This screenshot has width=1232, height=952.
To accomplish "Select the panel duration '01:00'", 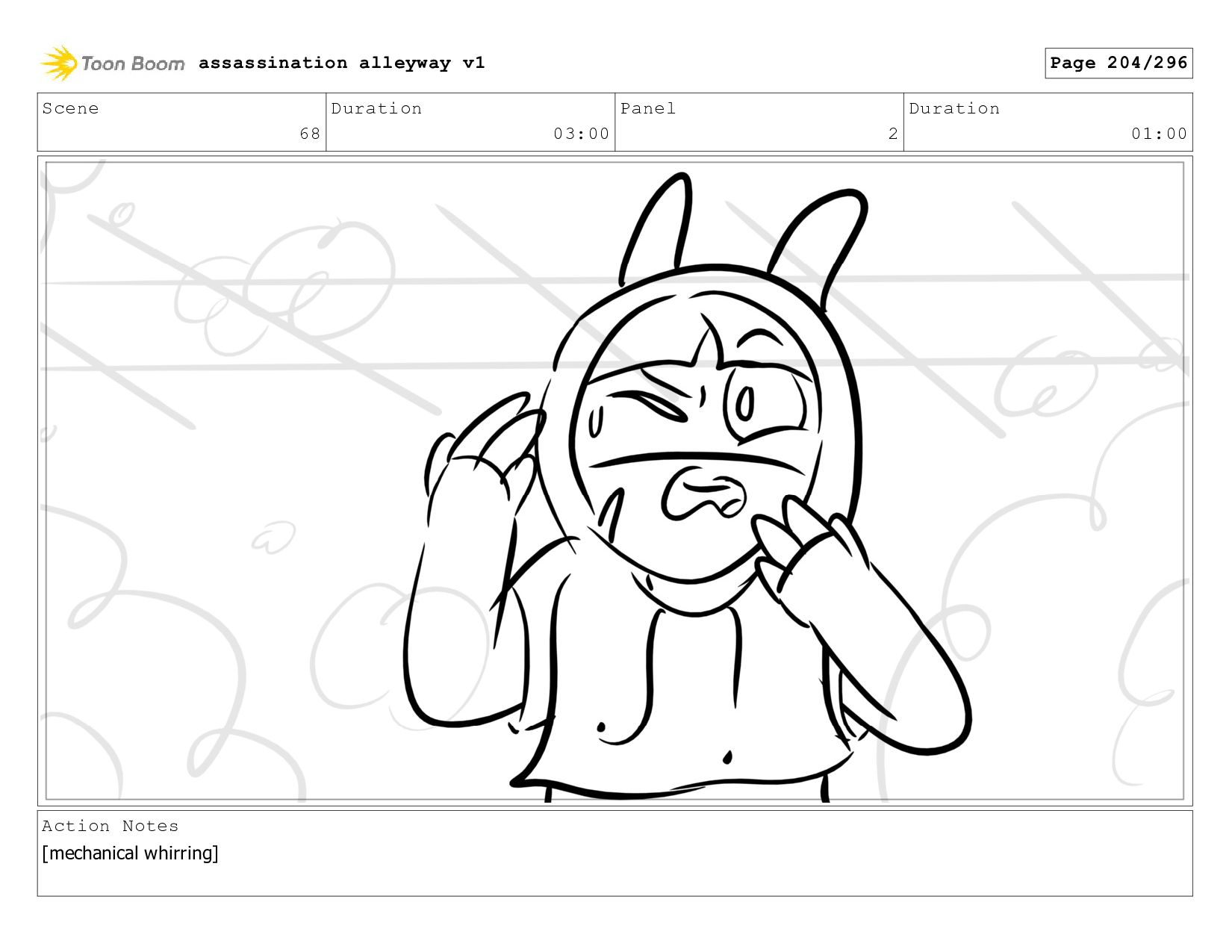I will [x=1159, y=134].
